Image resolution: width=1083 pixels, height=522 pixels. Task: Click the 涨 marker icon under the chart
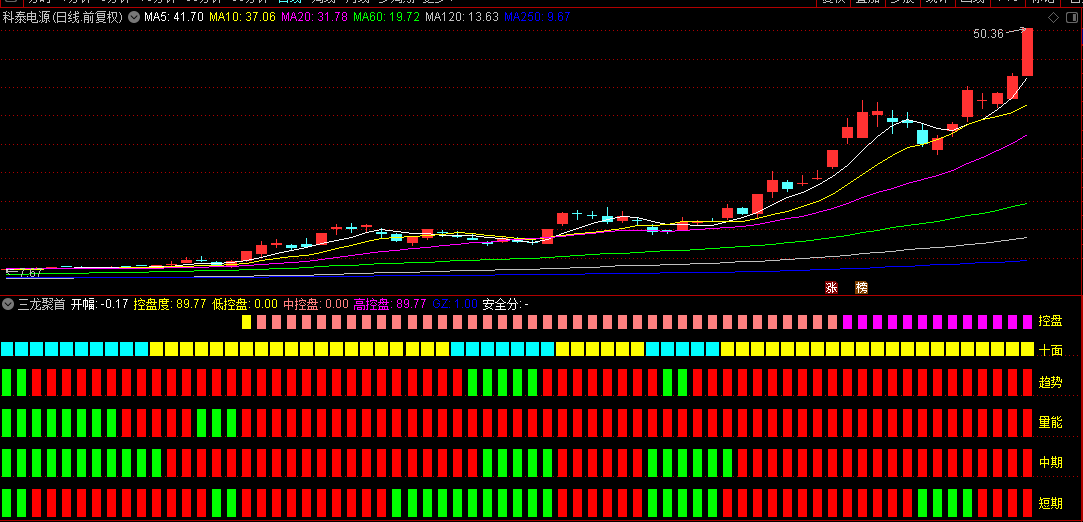click(832, 287)
